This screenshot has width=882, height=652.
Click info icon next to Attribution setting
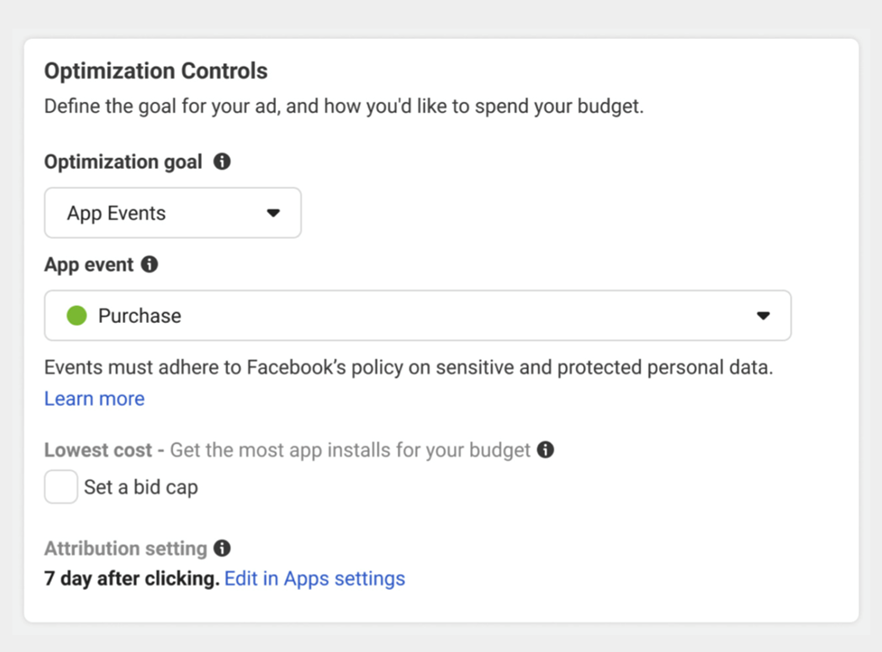222,548
